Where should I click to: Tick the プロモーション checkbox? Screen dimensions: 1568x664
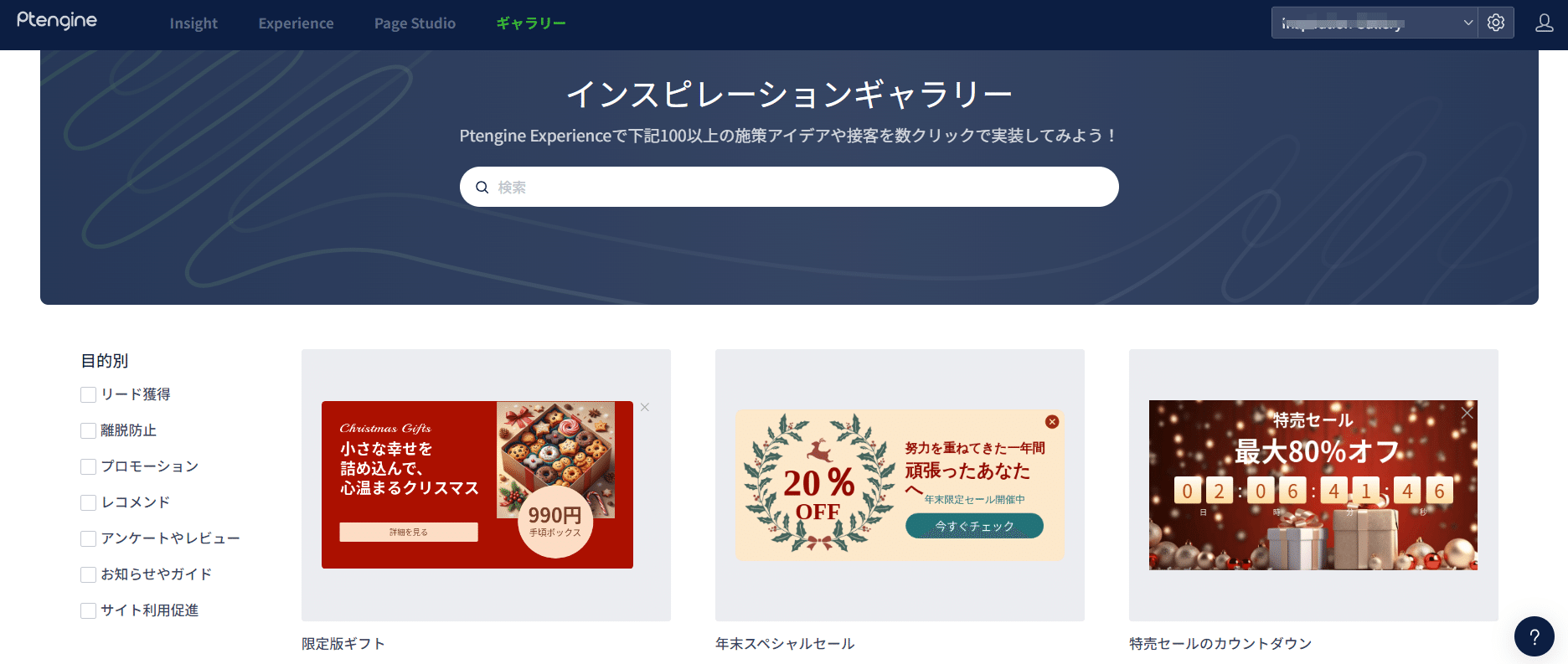tap(88, 466)
